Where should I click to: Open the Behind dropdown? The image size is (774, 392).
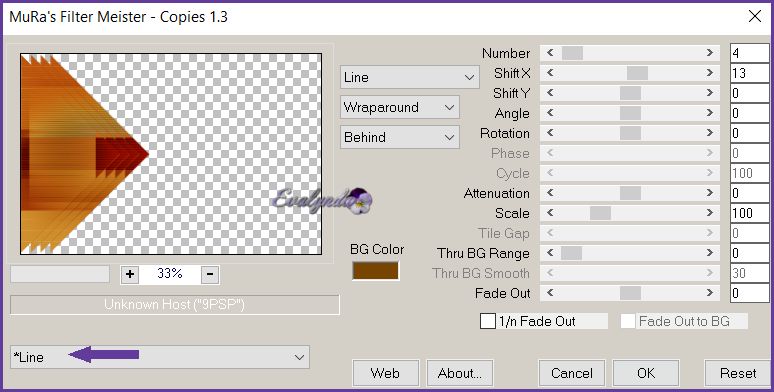[x=399, y=137]
